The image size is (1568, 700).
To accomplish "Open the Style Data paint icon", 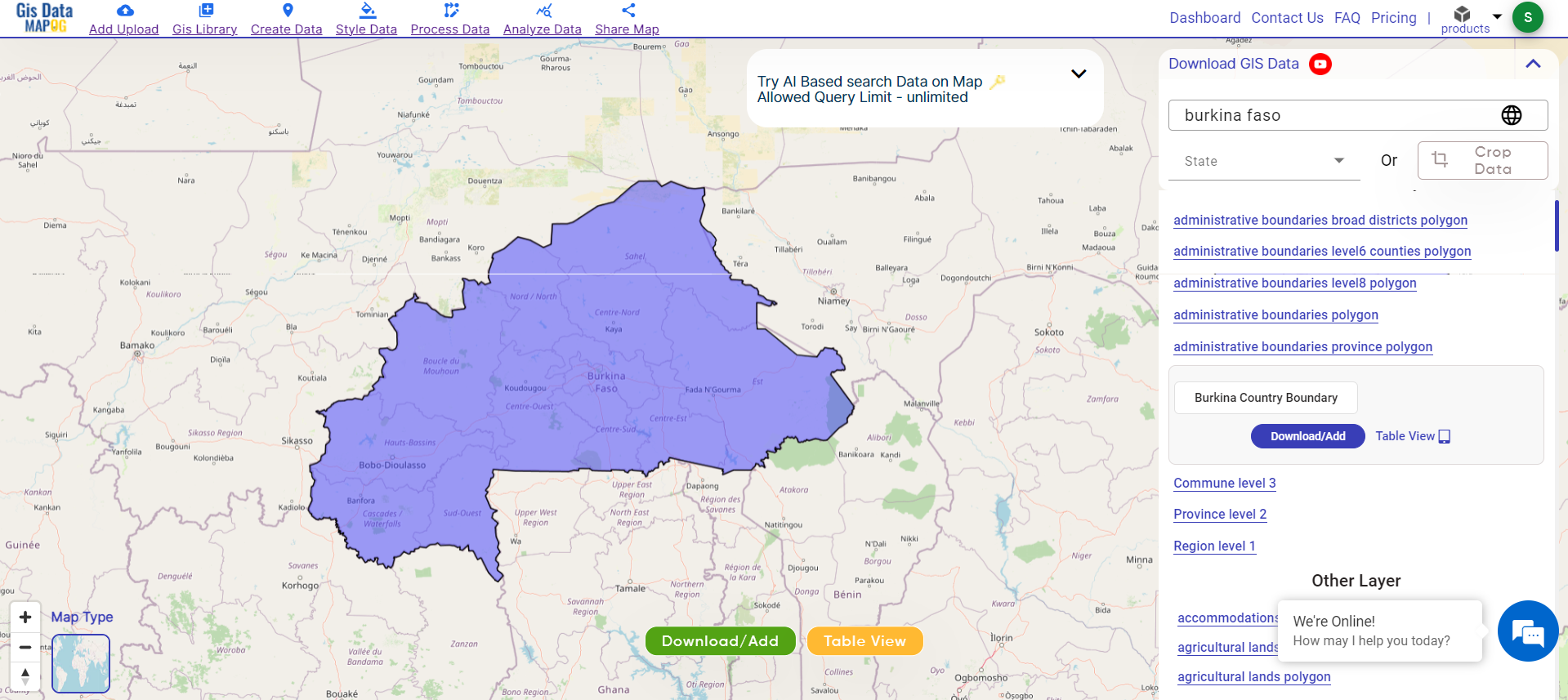I will click(x=367, y=11).
